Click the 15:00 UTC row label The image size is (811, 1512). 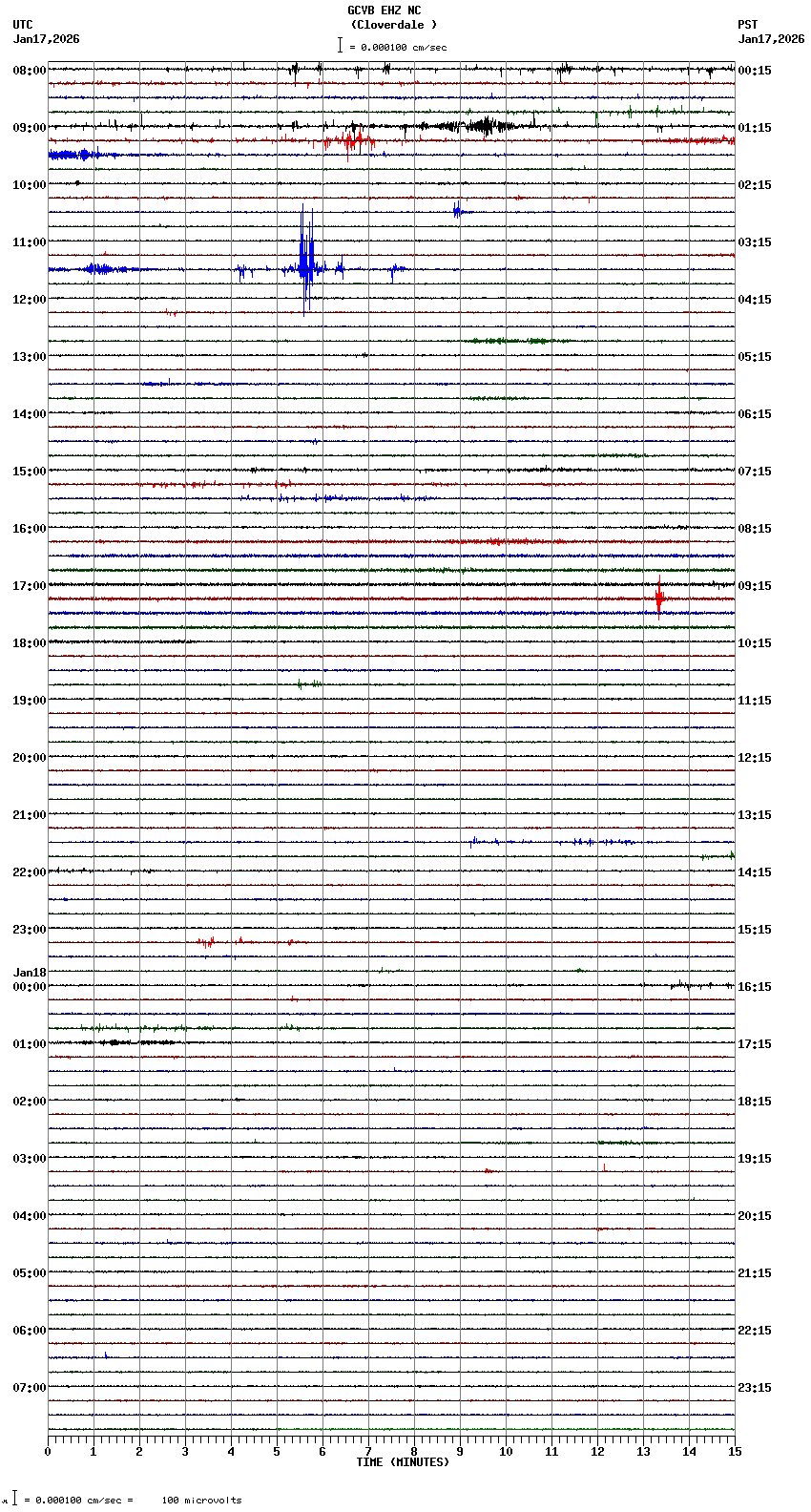pos(30,472)
